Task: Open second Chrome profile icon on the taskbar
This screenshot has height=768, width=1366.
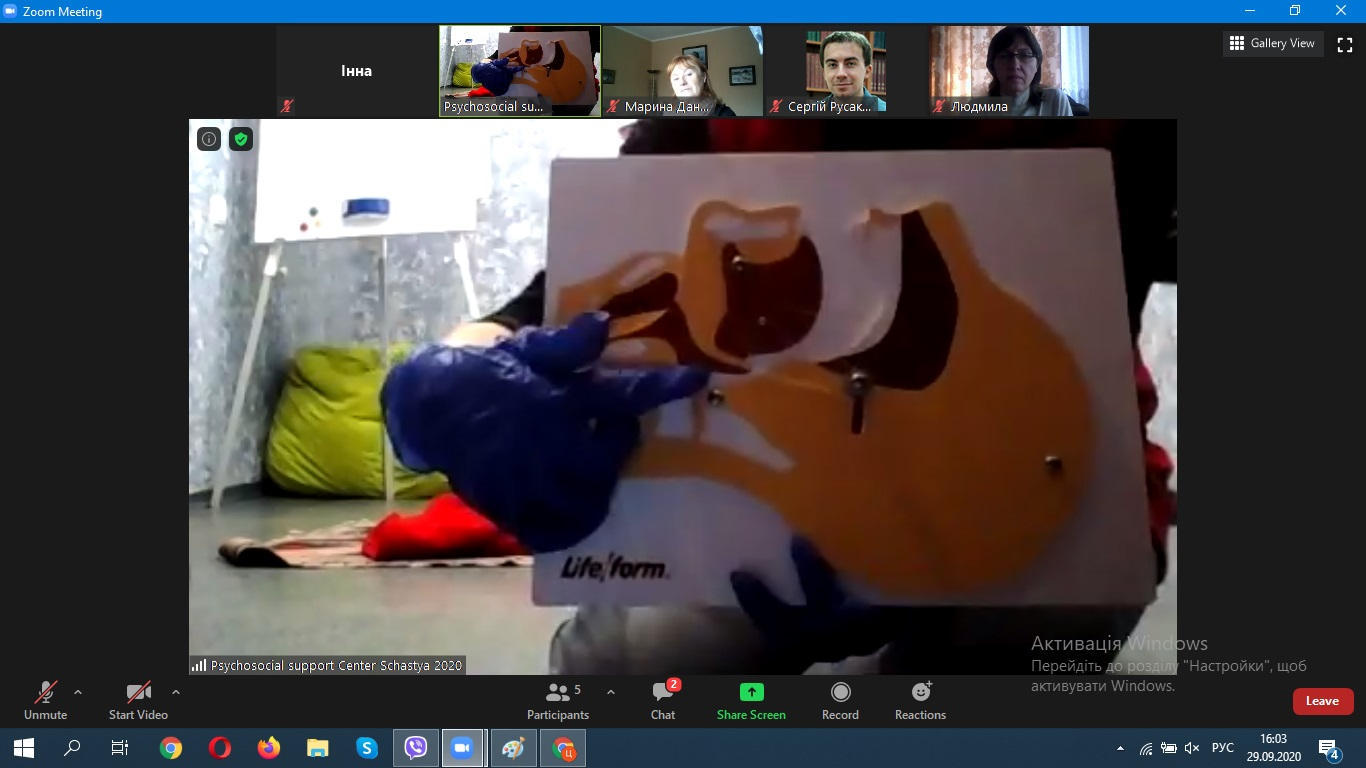Action: click(563, 748)
